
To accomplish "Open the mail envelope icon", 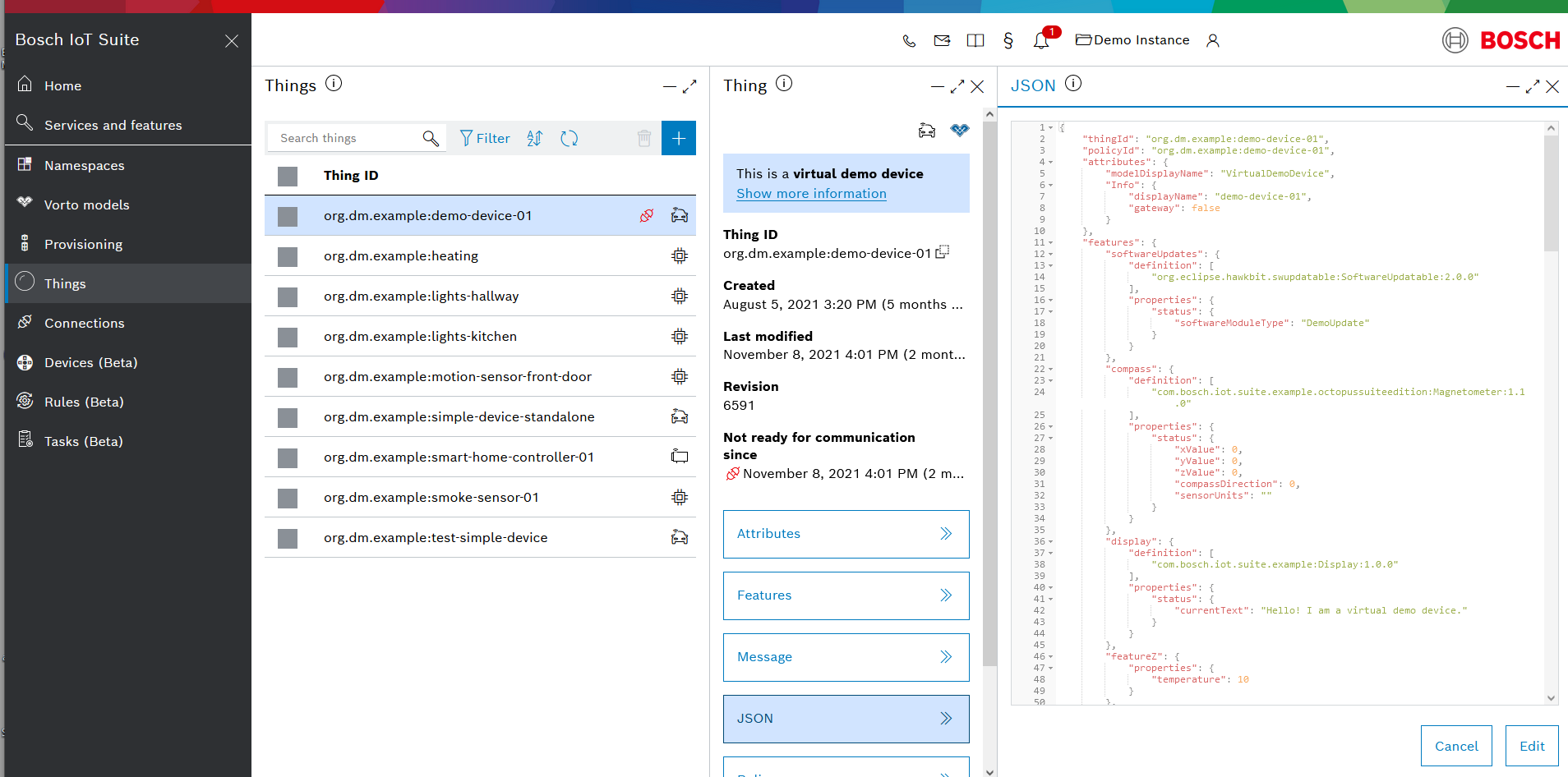I will (x=942, y=40).
